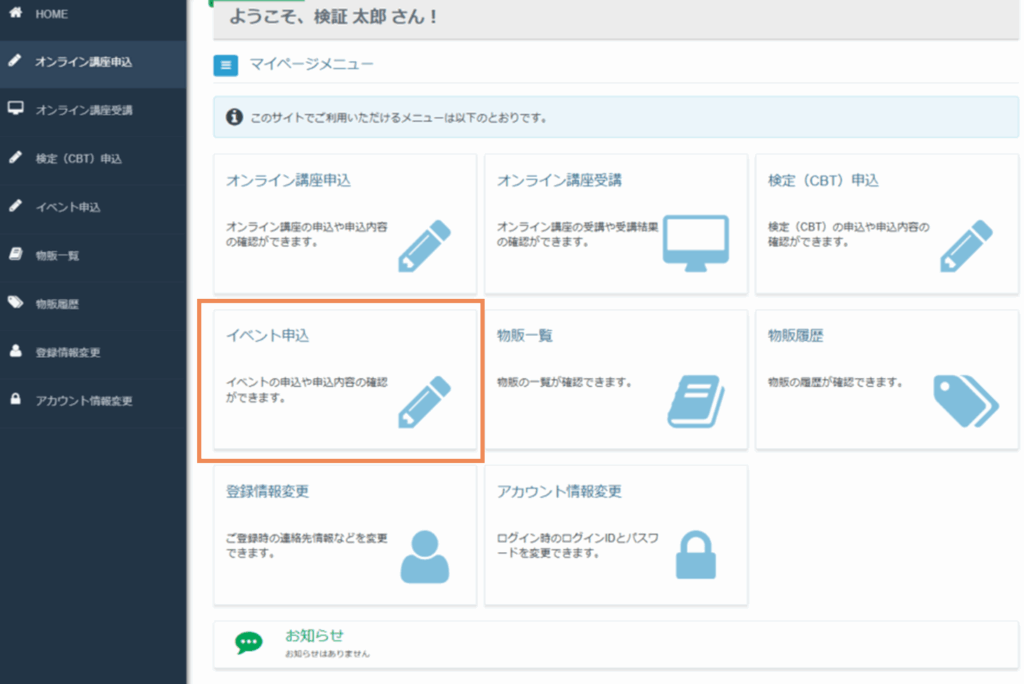Click the padlock icon on アカウント情報変更 card
The width and height of the screenshot is (1024, 684).
tap(696, 556)
